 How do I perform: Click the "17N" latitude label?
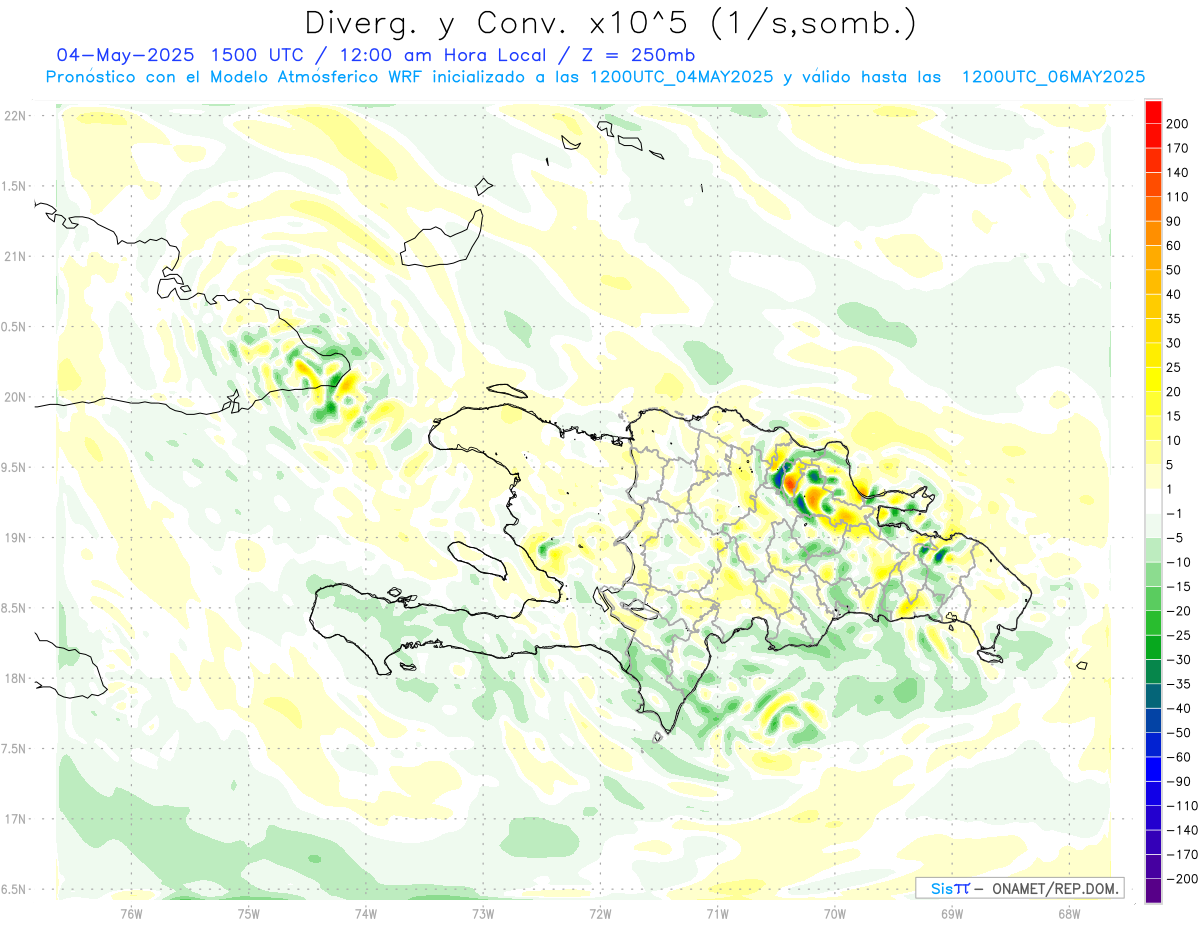pos(14,819)
